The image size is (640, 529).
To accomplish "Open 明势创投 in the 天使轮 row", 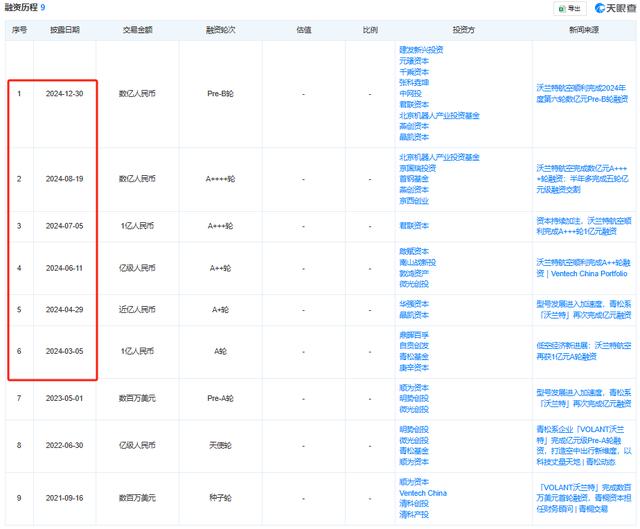I will pos(414,429).
